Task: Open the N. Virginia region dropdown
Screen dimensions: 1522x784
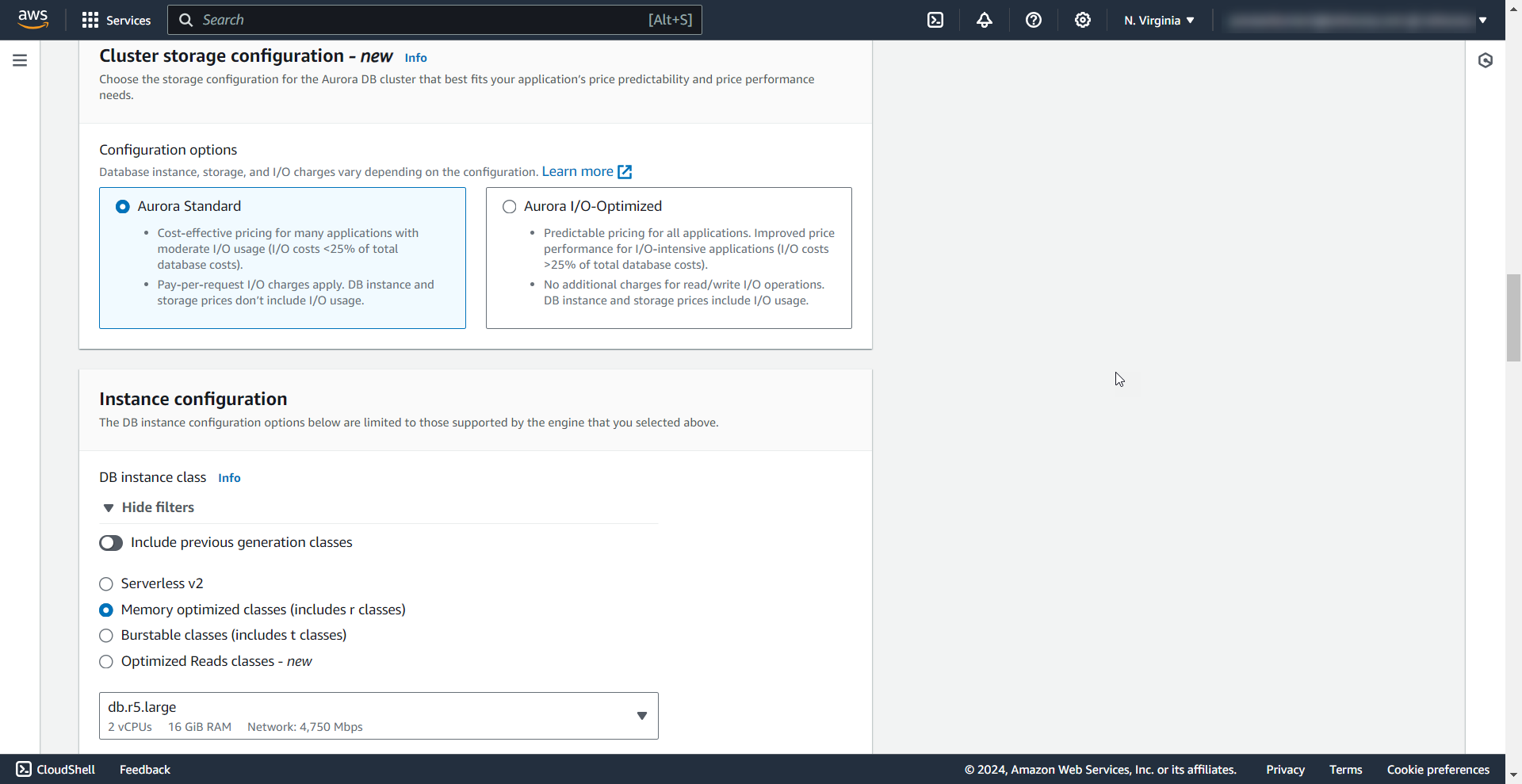Action: [x=1159, y=20]
